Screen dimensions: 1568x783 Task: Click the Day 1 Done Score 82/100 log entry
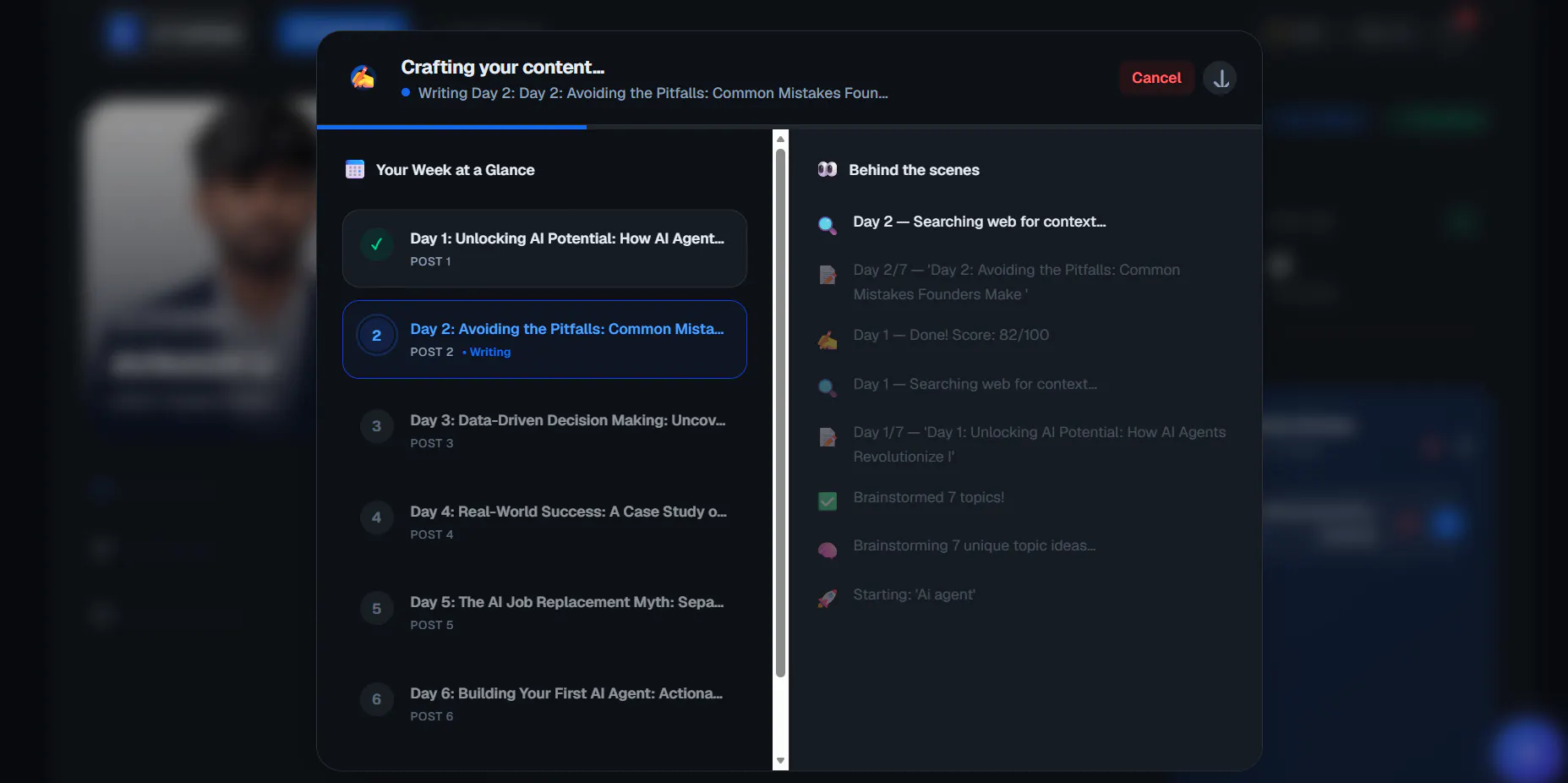pyautogui.click(x=951, y=335)
